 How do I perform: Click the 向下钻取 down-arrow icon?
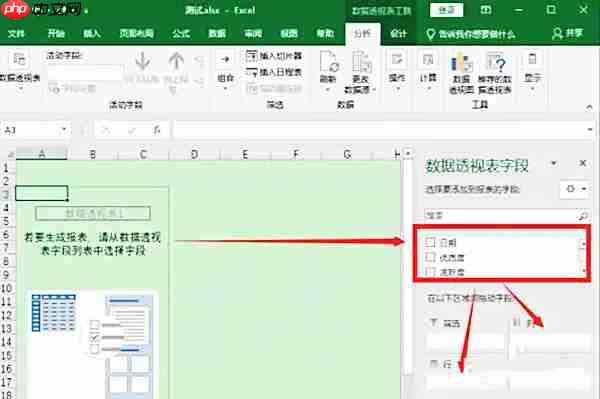click(142, 61)
